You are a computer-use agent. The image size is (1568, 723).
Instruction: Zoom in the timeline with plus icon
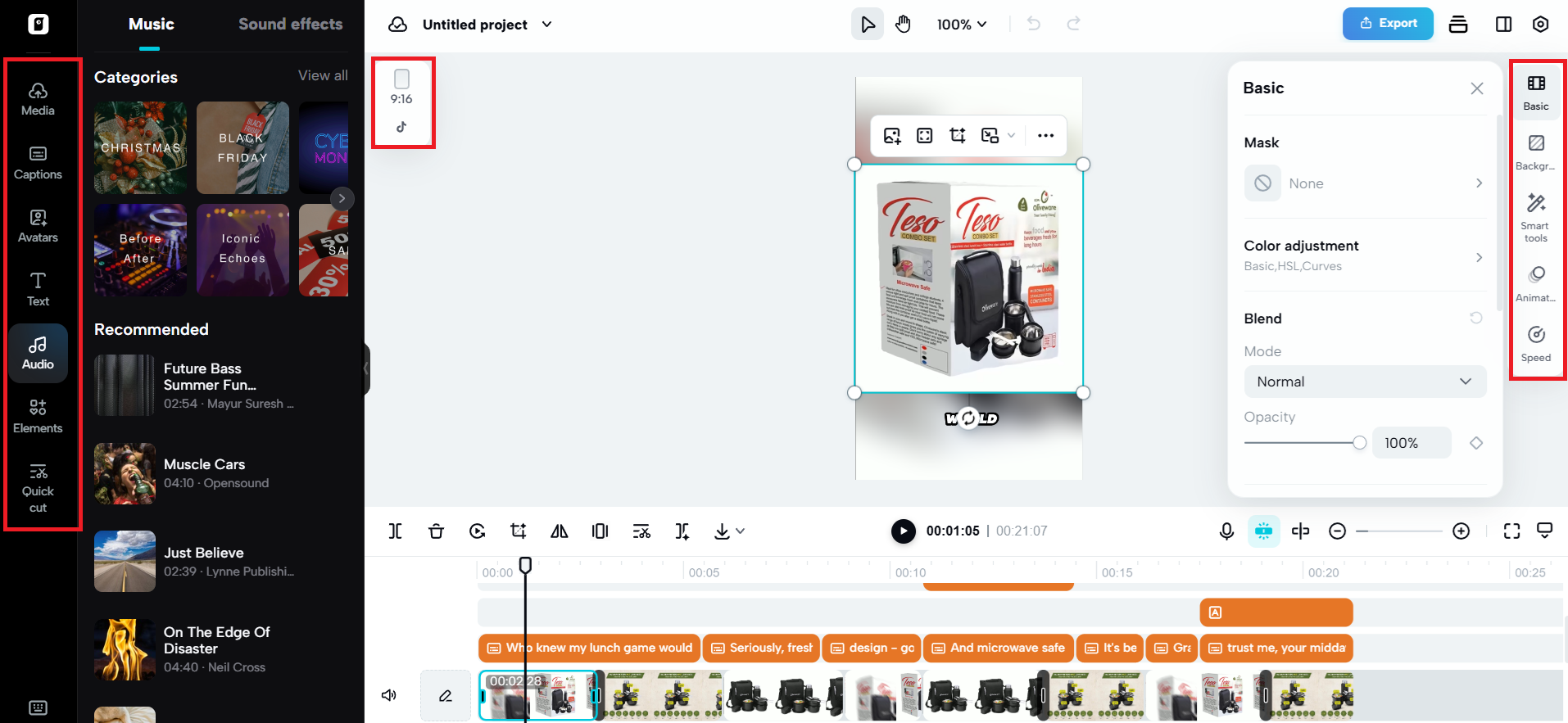click(x=1461, y=531)
